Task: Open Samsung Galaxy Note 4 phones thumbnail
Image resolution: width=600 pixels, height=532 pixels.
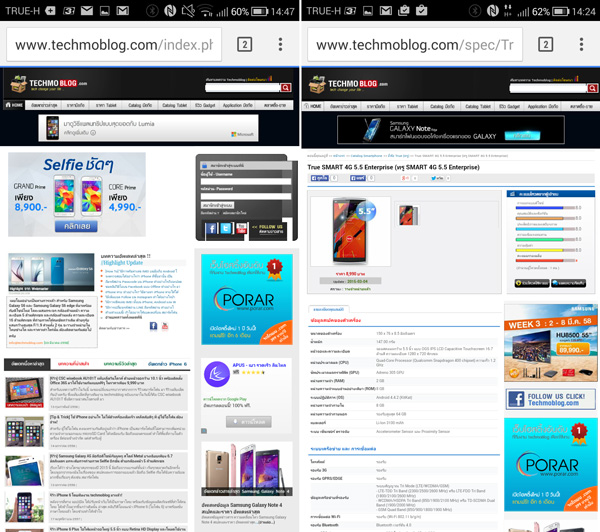Action: [x=247, y=469]
